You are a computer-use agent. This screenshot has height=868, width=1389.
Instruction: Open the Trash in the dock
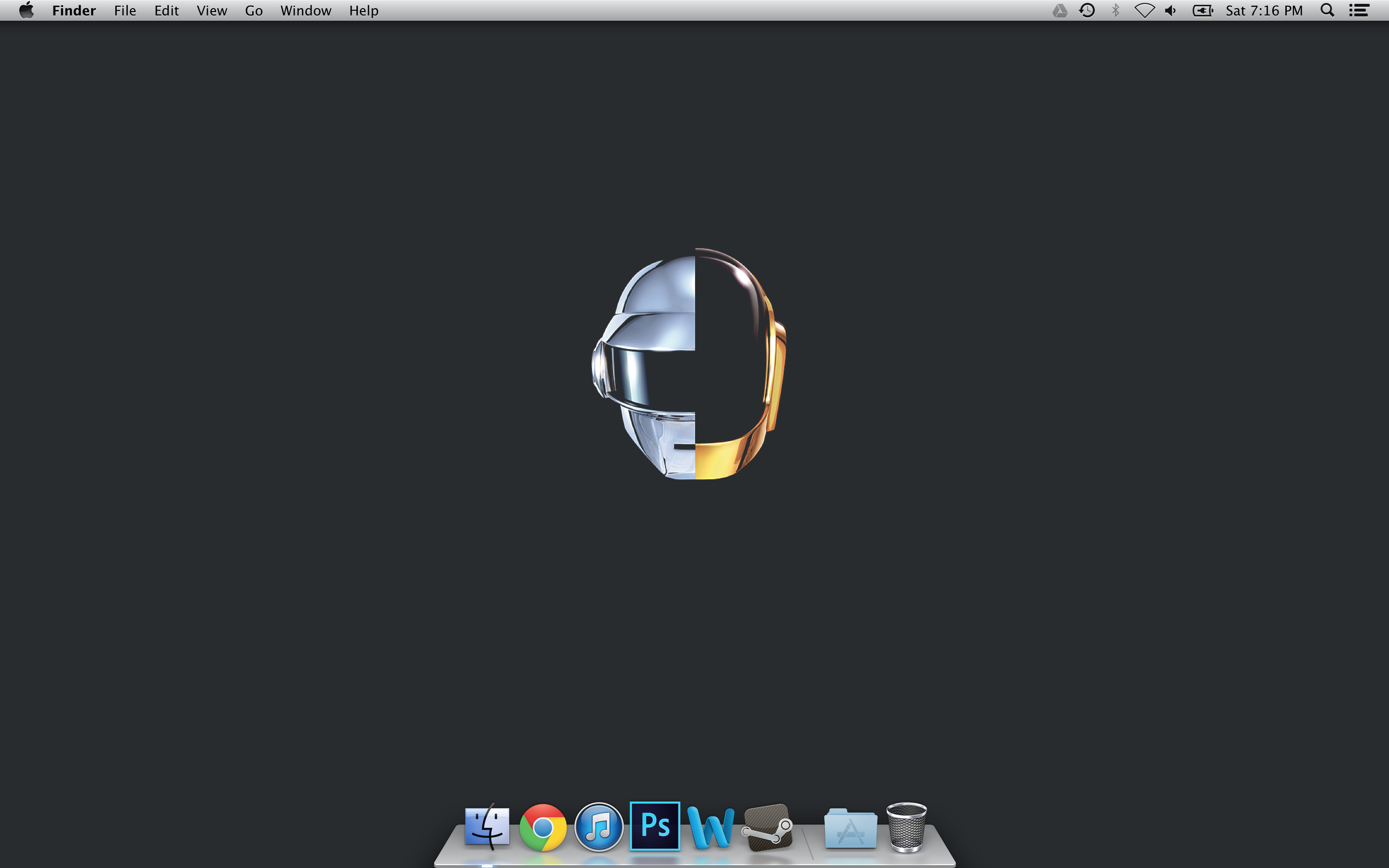(x=906, y=827)
